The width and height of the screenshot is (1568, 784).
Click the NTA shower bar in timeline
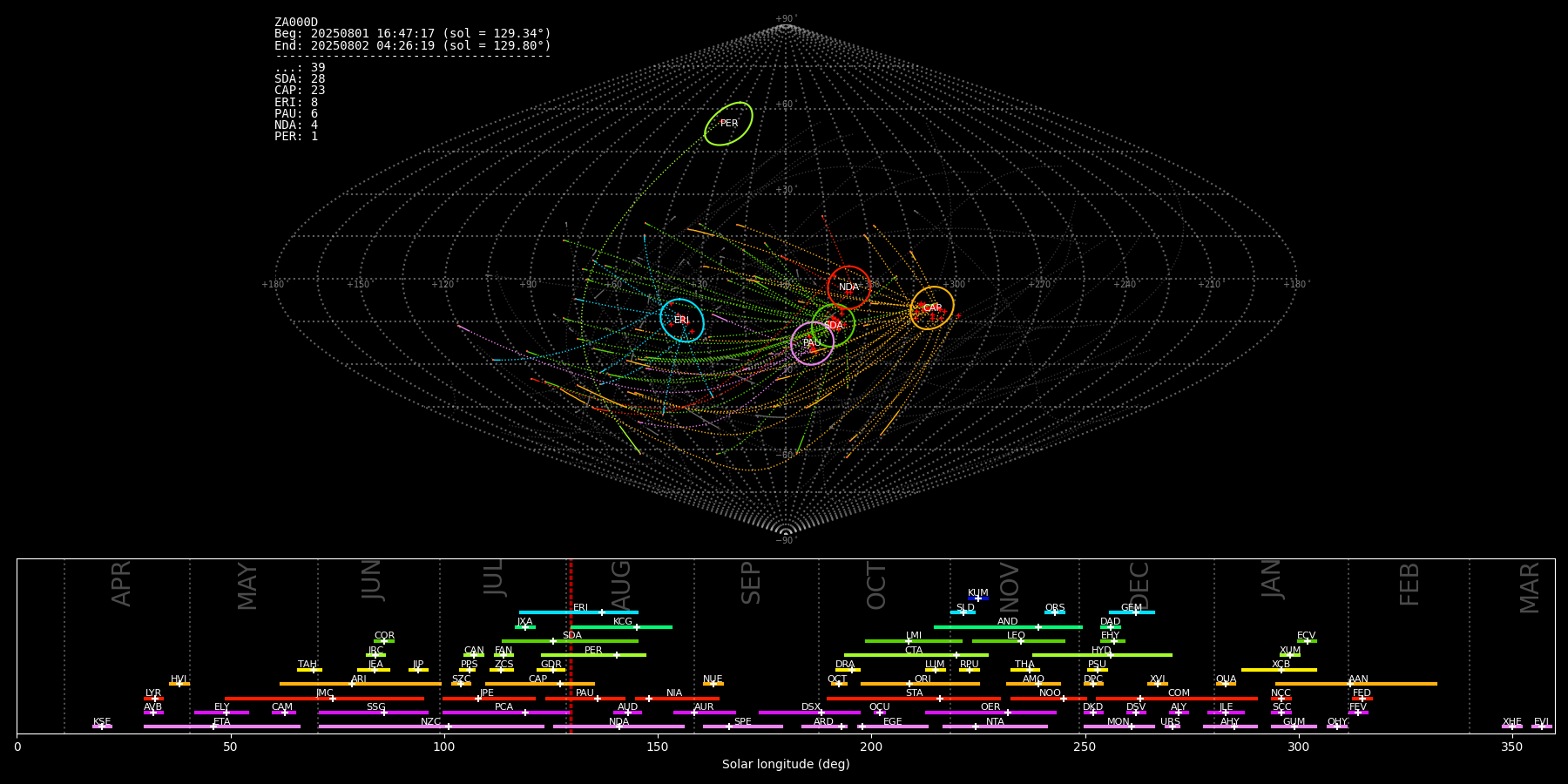click(995, 727)
